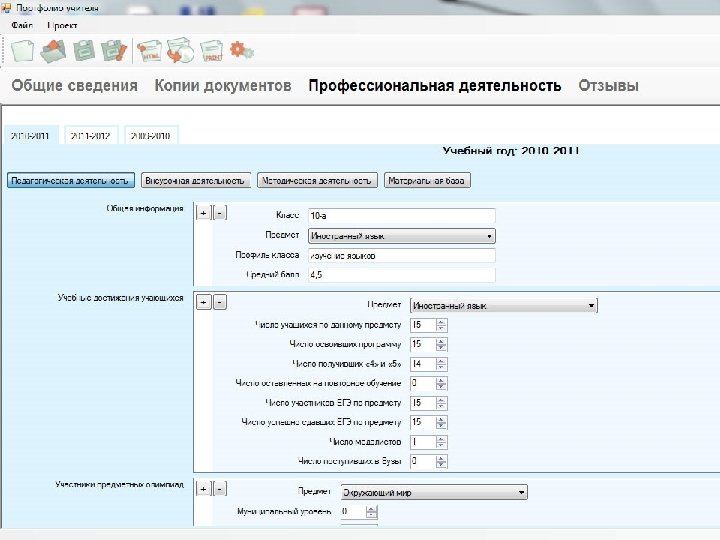Remove an entry with minus in Общая информация
720x540 pixels.
tap(220, 213)
